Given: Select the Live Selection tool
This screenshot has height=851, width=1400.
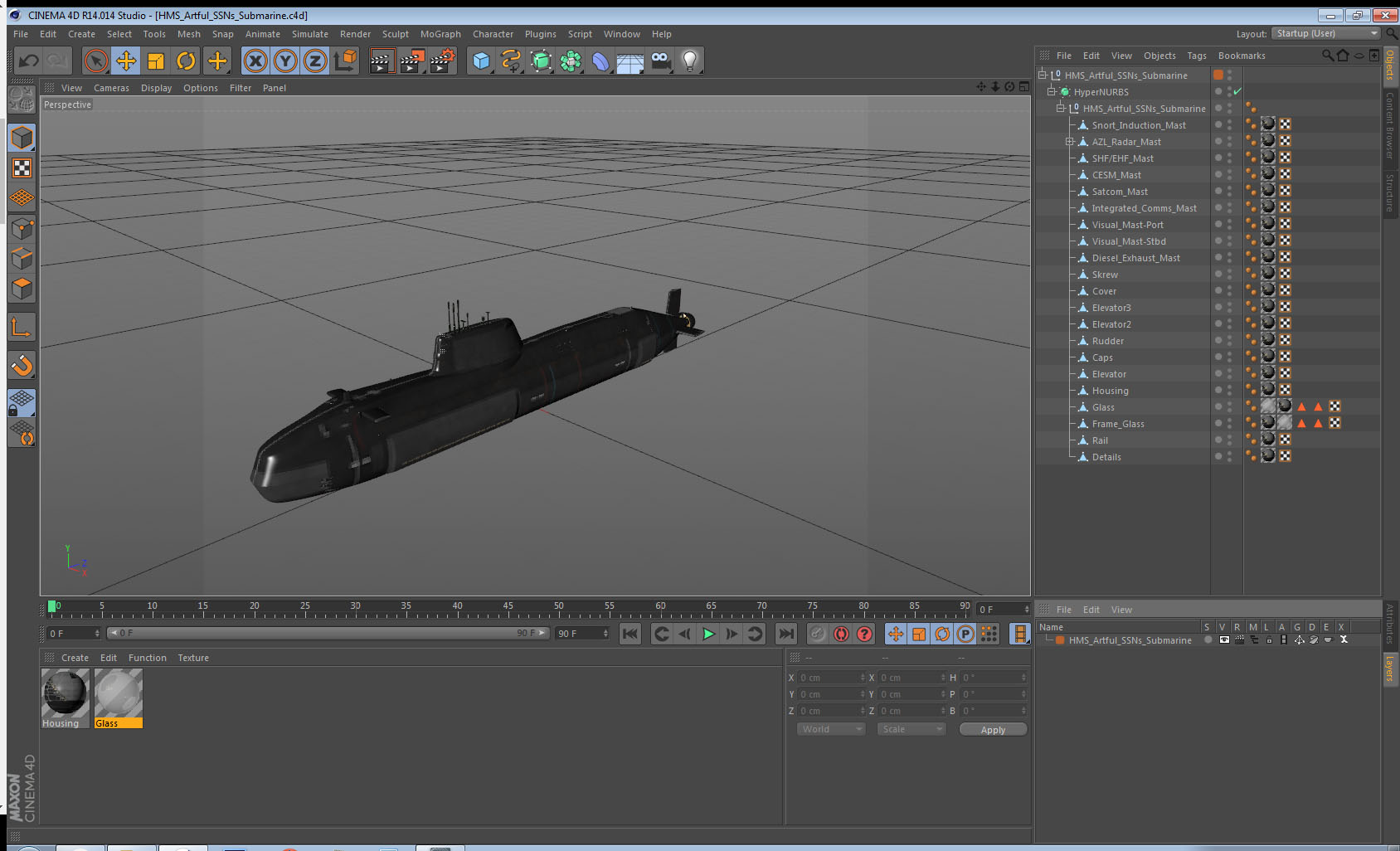Looking at the screenshot, I should tap(96, 61).
